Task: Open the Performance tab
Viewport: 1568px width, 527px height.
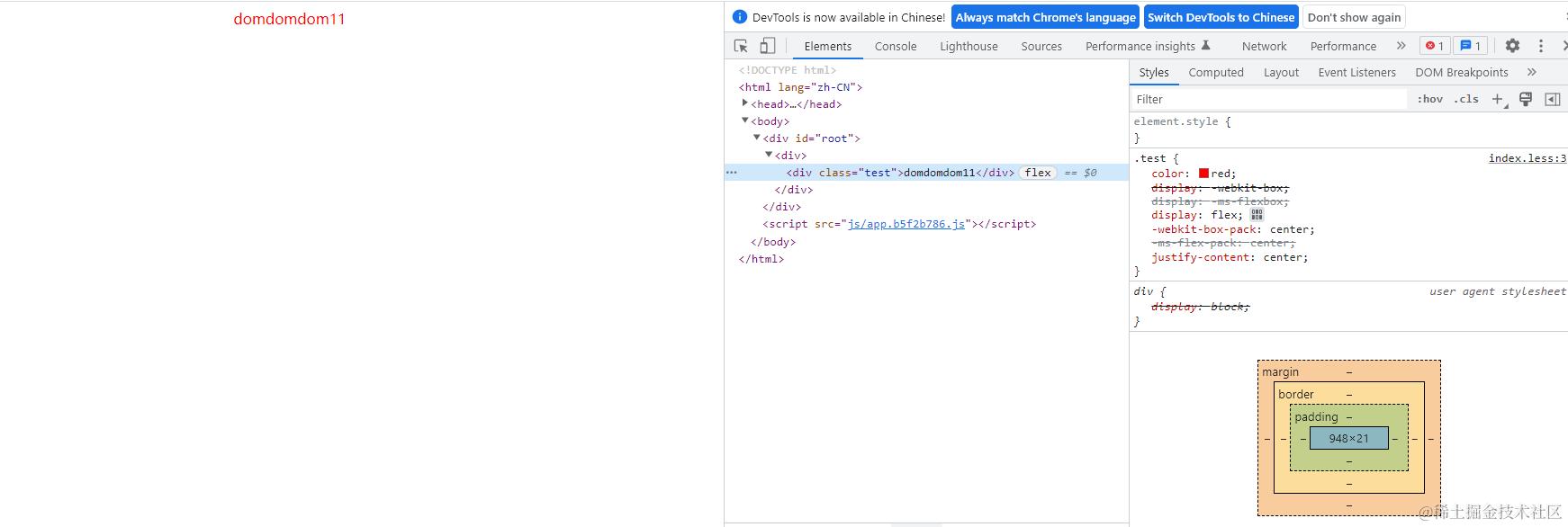Action: pos(1343,46)
